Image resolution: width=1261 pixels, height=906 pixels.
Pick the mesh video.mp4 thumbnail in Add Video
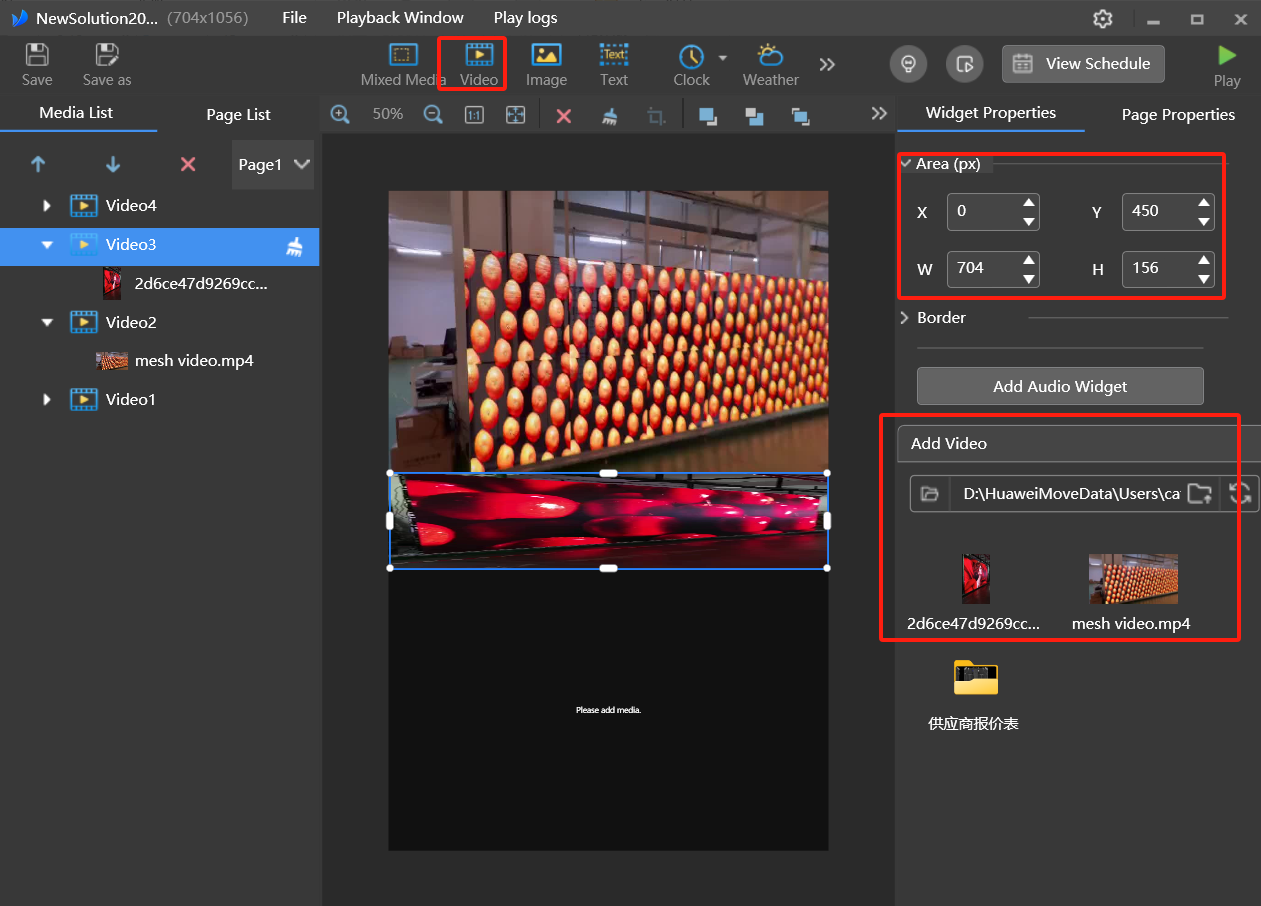pos(1133,579)
